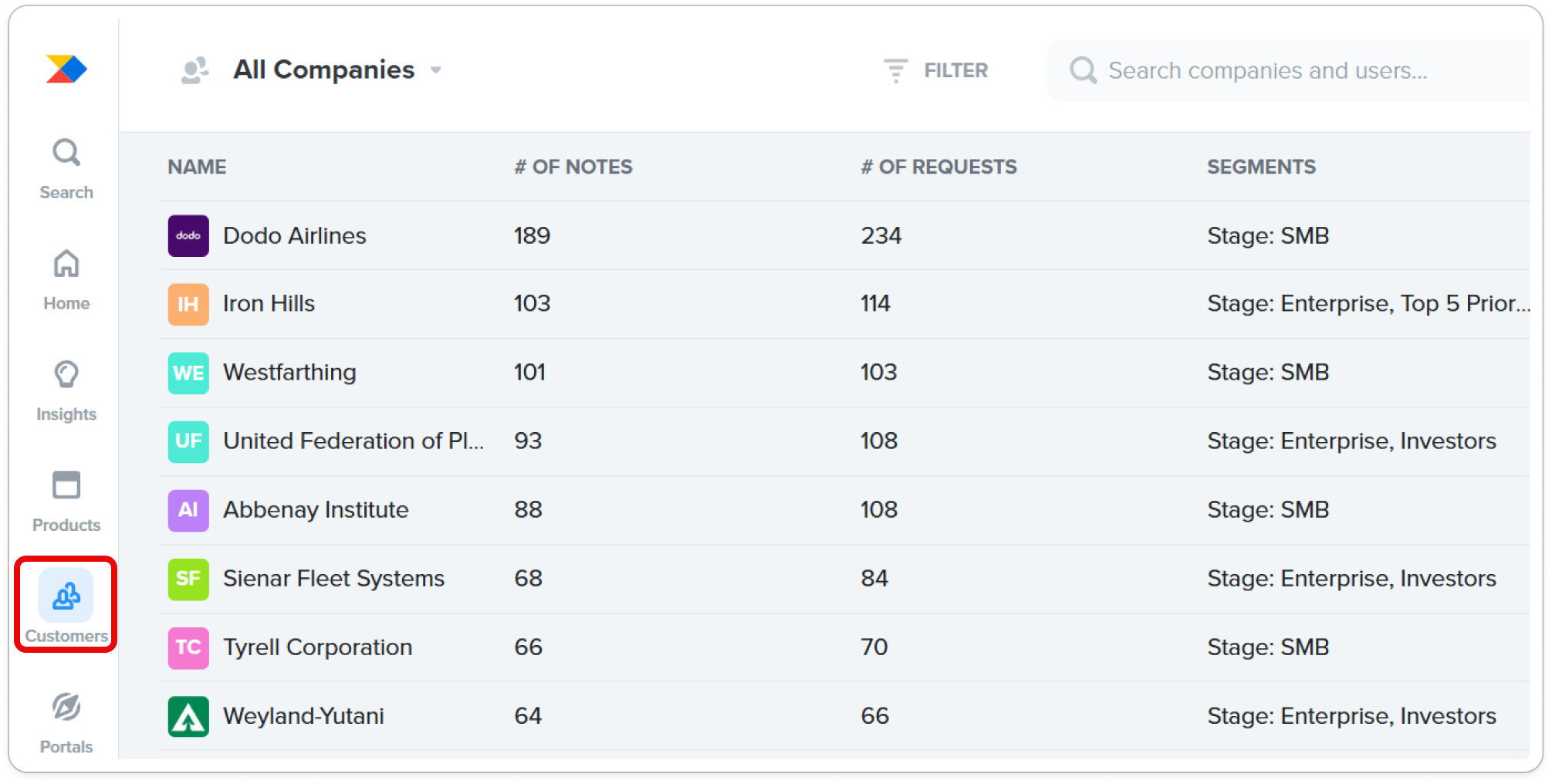Image resolution: width=1552 pixels, height=784 pixels.
Task: Click the SEGMENTS column header
Action: 1261,167
